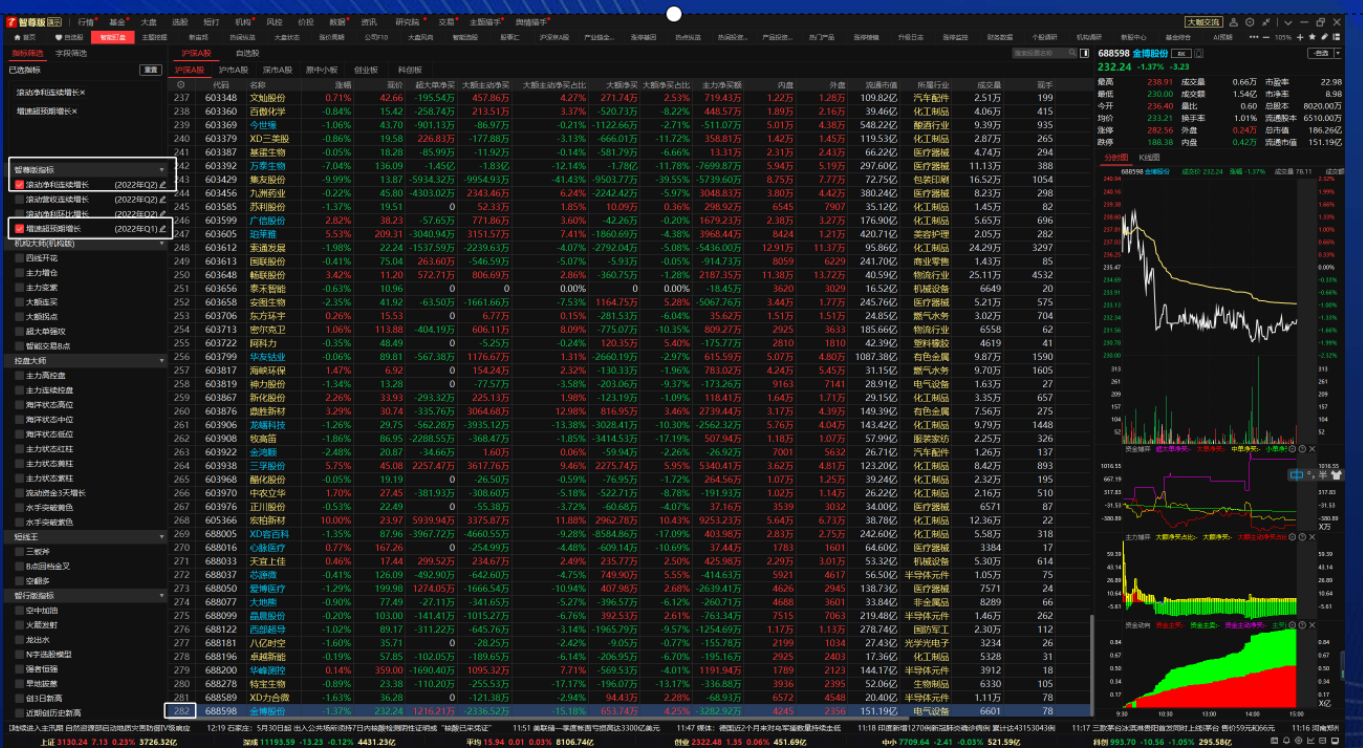The height and width of the screenshot is (748, 1363).
Task: Collapse the 短线王 section arrow
Action: (162, 536)
